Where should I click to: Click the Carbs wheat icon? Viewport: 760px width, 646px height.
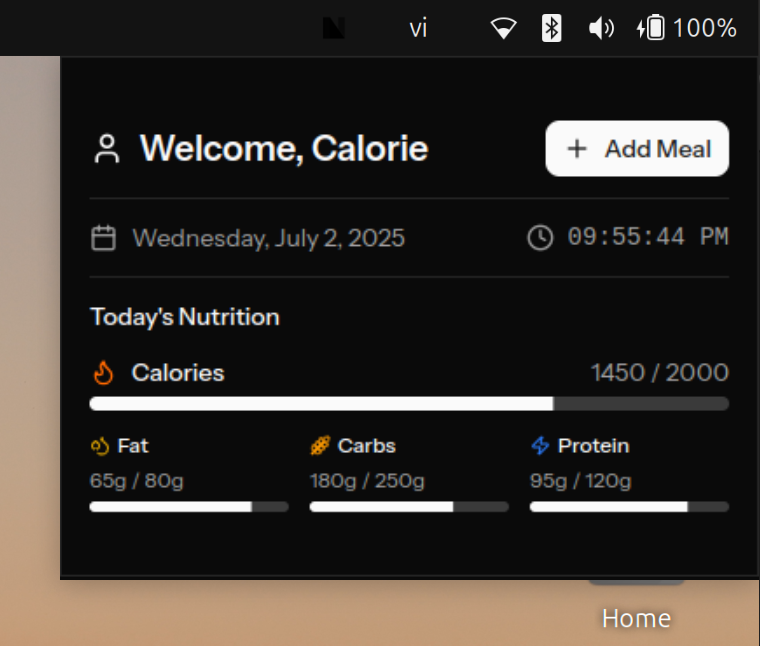320,446
